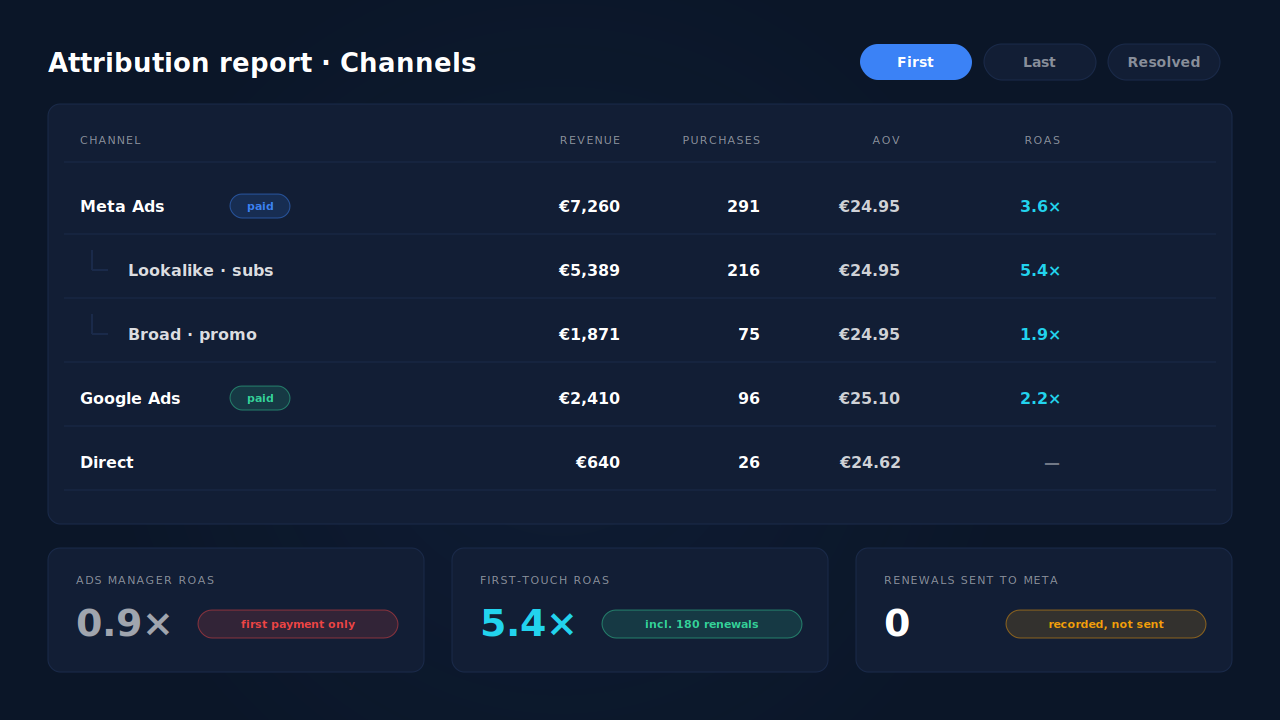Click the recorded, not sent badge
The image size is (1280, 720).
click(x=1106, y=624)
